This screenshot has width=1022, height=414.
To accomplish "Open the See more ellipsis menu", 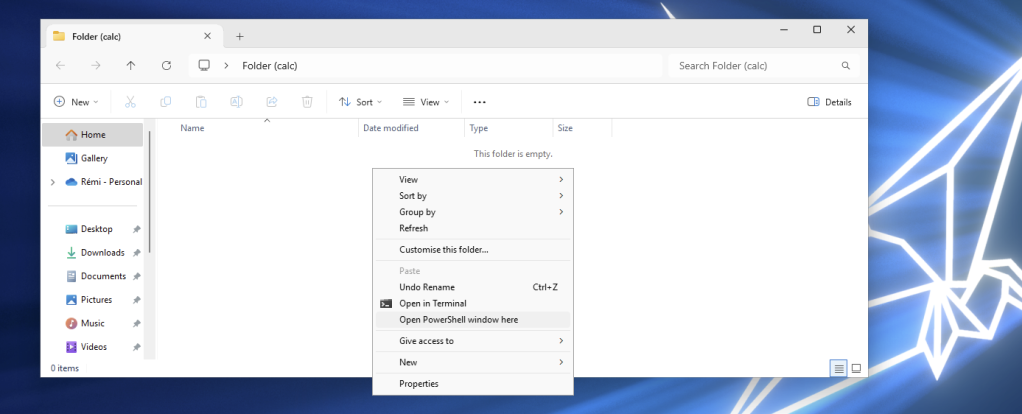I will tap(480, 102).
